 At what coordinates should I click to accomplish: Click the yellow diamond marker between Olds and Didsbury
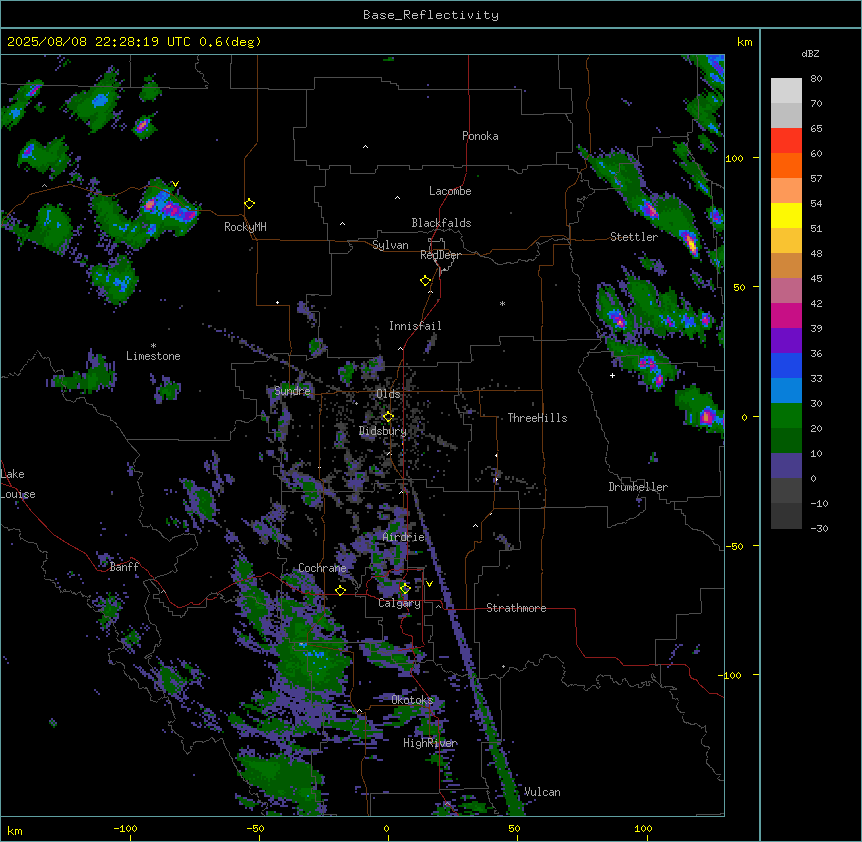pyautogui.click(x=388, y=417)
